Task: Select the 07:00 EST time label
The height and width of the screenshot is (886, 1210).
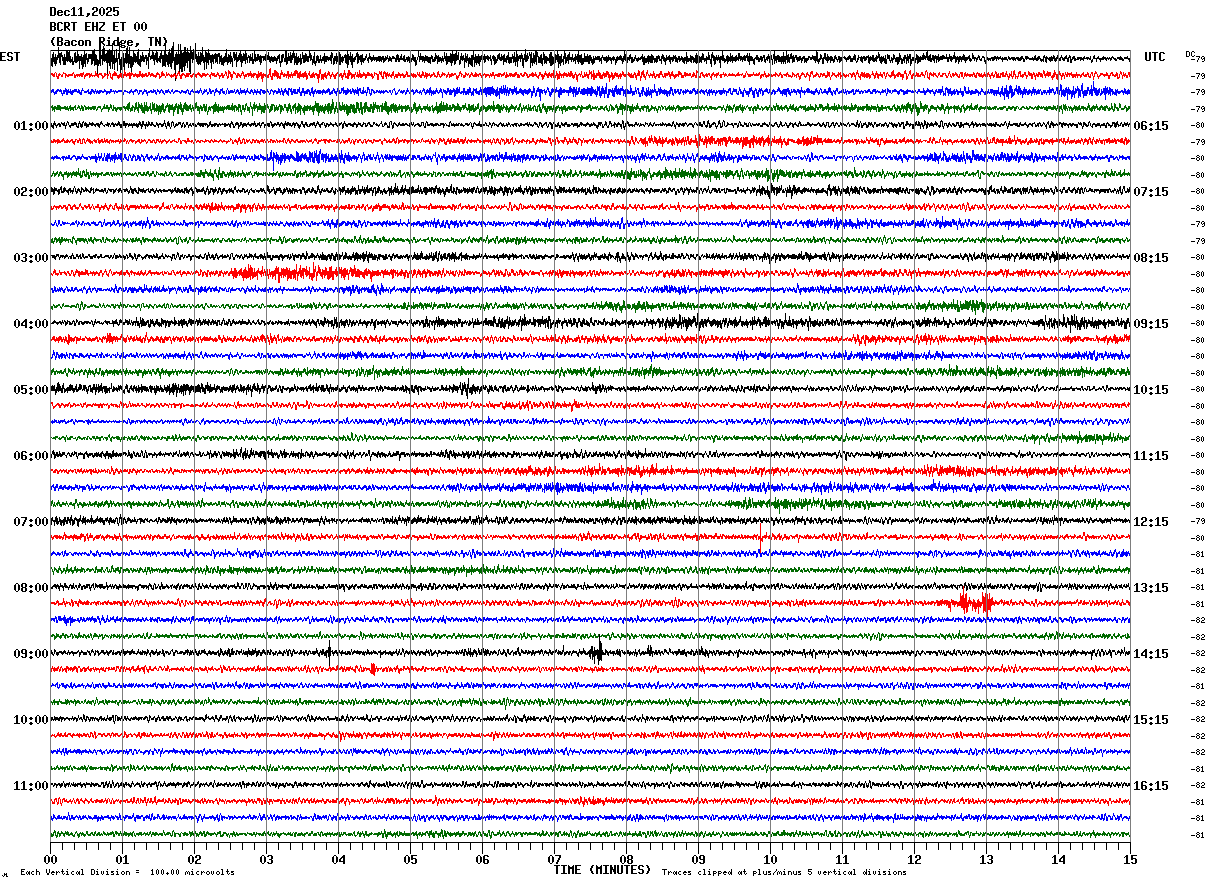Action: pyautogui.click(x=31, y=522)
